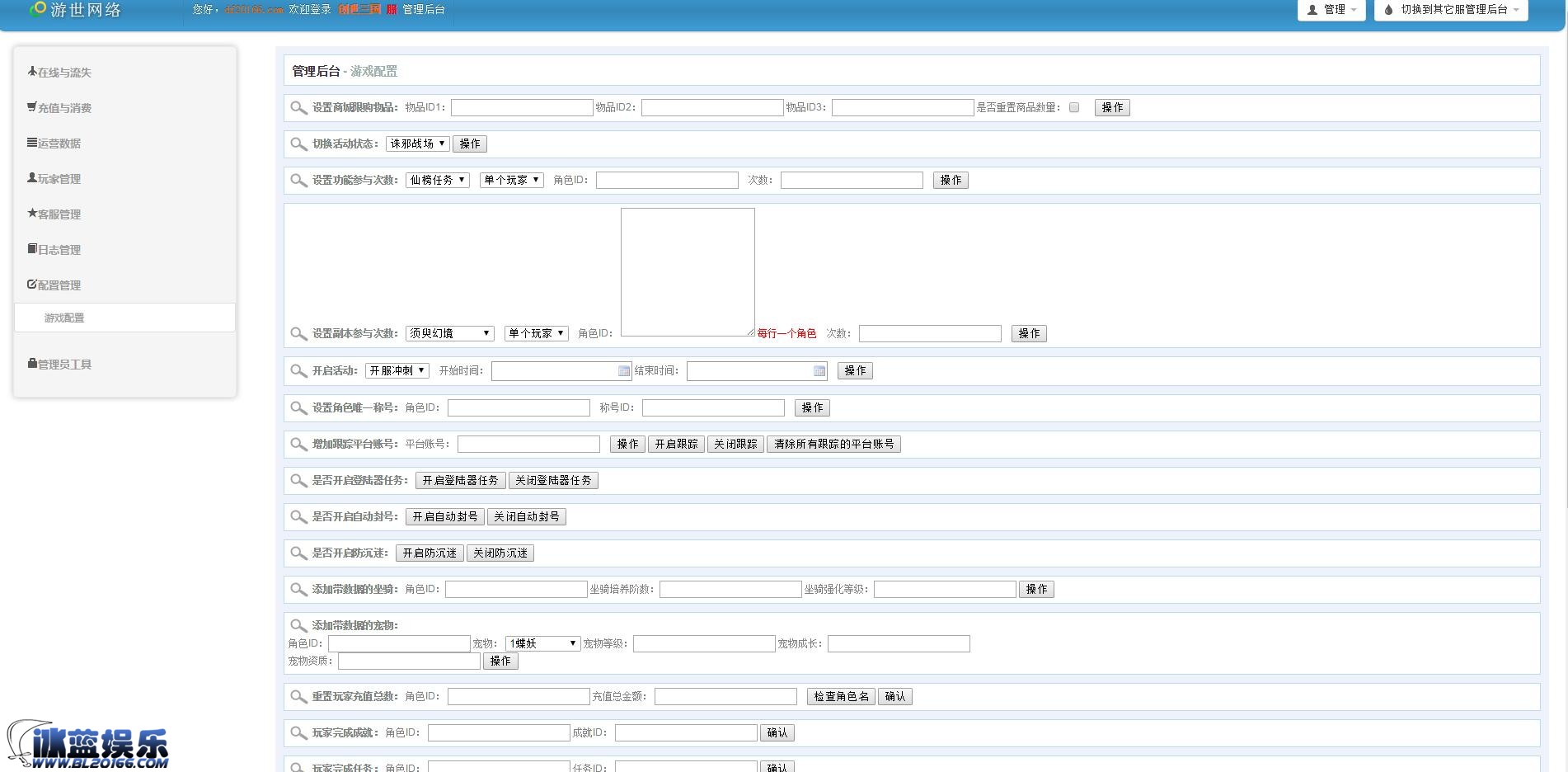
Task: Click 关闭跟踪 button
Action: (x=735, y=444)
